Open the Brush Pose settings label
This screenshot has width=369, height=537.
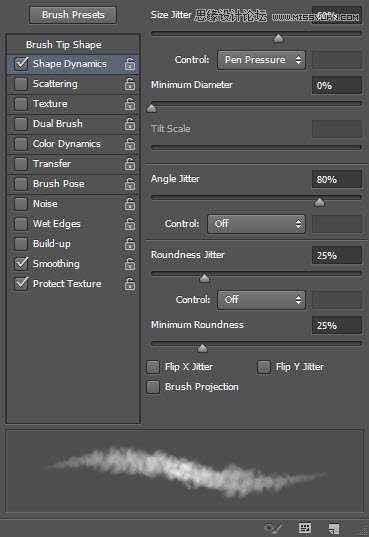tap(59, 184)
